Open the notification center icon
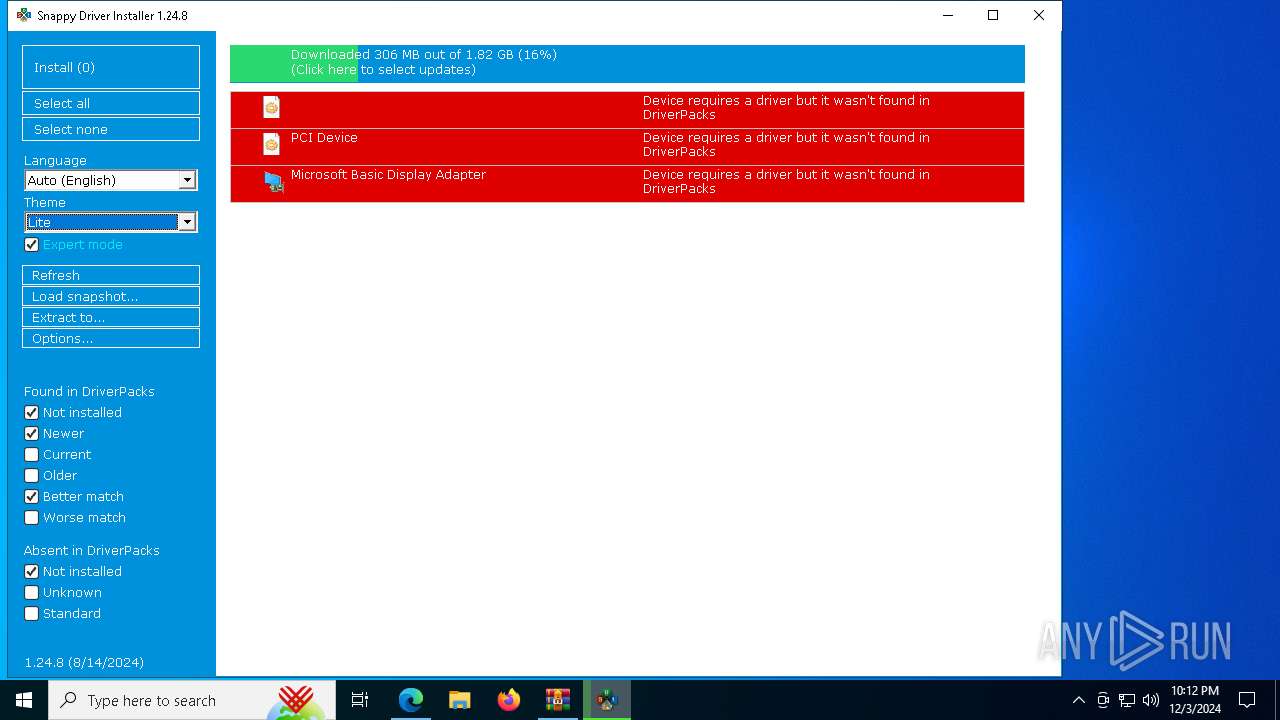This screenshot has width=1280, height=720. coord(1247,700)
